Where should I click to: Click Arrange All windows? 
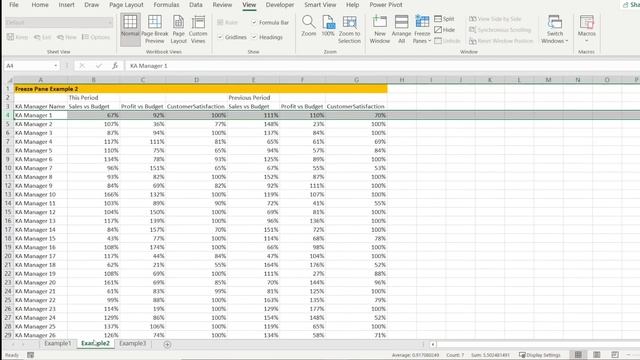point(401,29)
